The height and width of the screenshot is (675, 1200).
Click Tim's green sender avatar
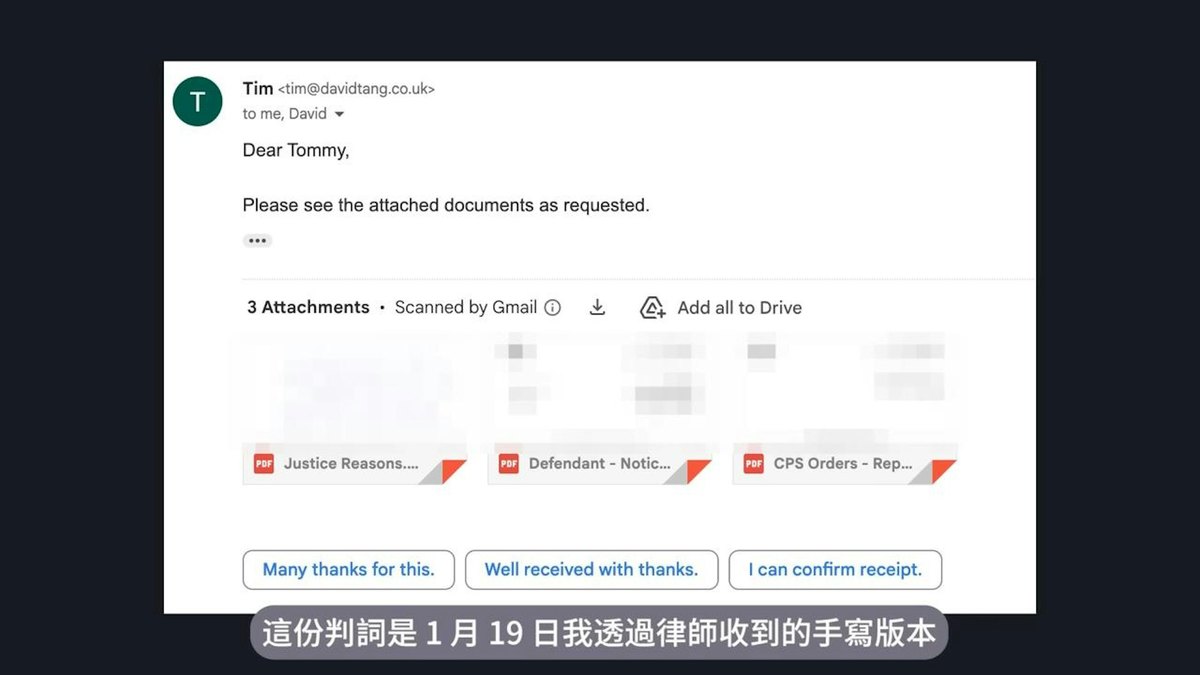tap(197, 101)
